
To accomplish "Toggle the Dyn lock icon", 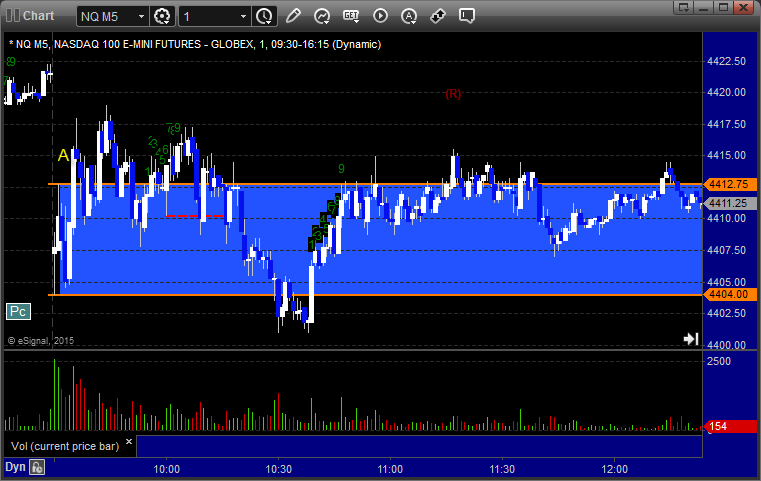I will click(x=37, y=467).
